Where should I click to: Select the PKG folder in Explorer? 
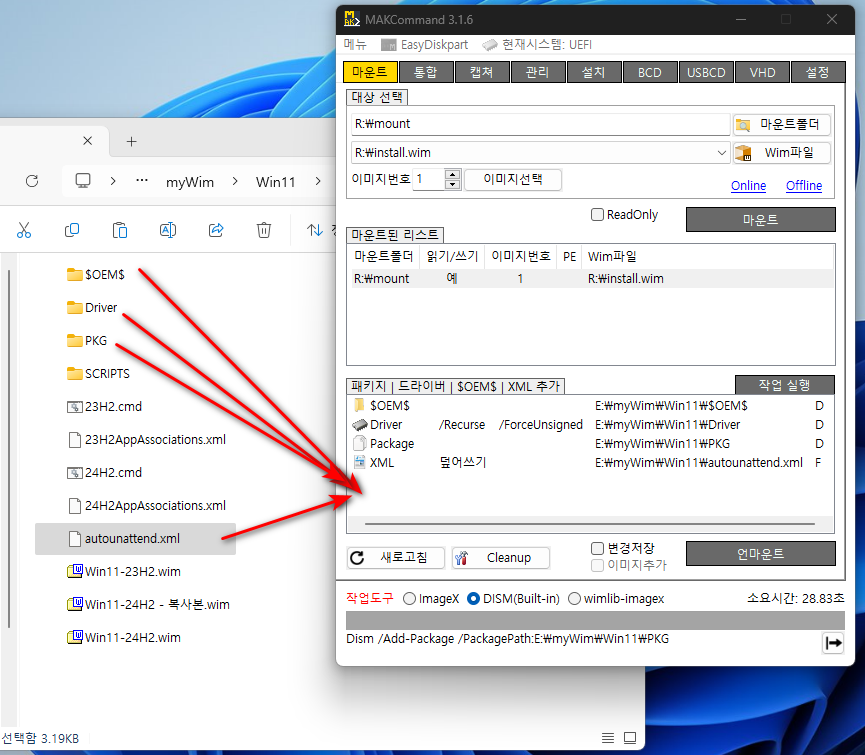87,340
